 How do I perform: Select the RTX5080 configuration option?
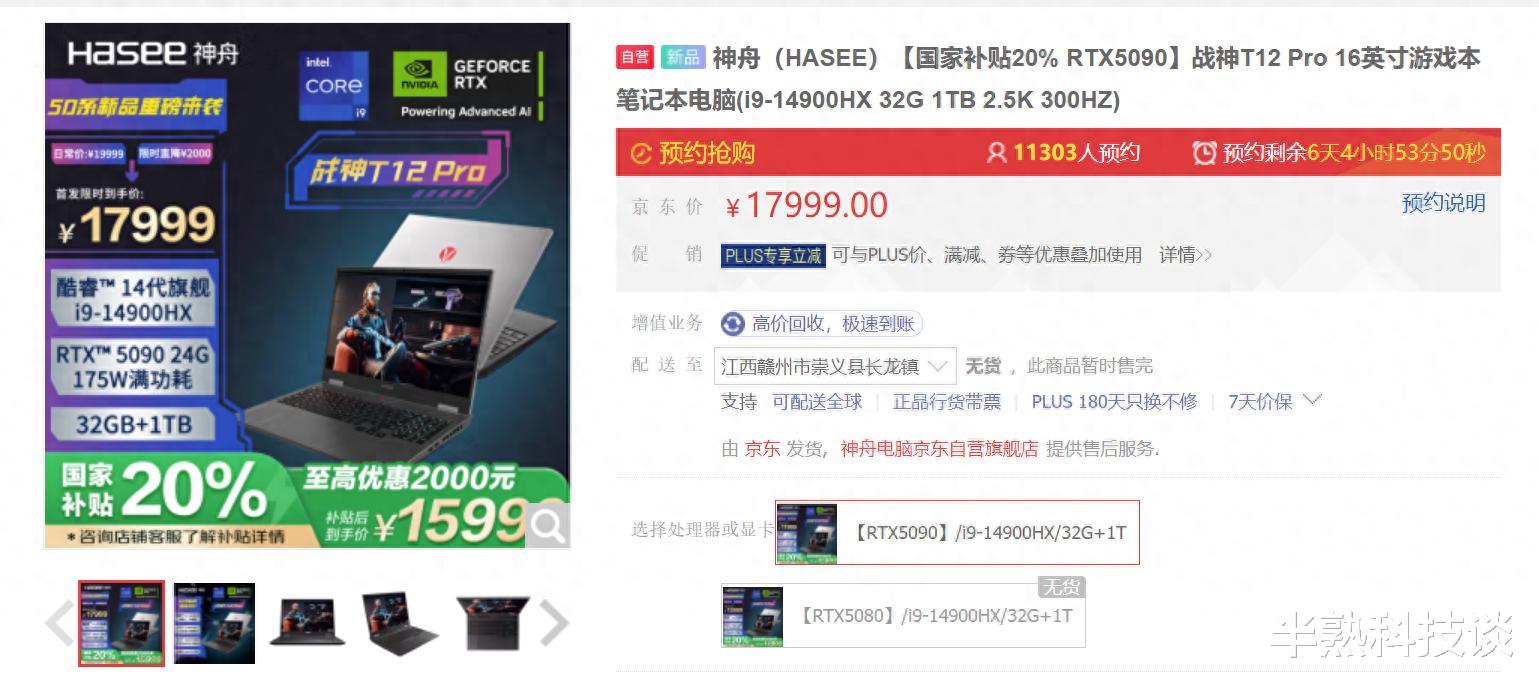tap(903, 615)
